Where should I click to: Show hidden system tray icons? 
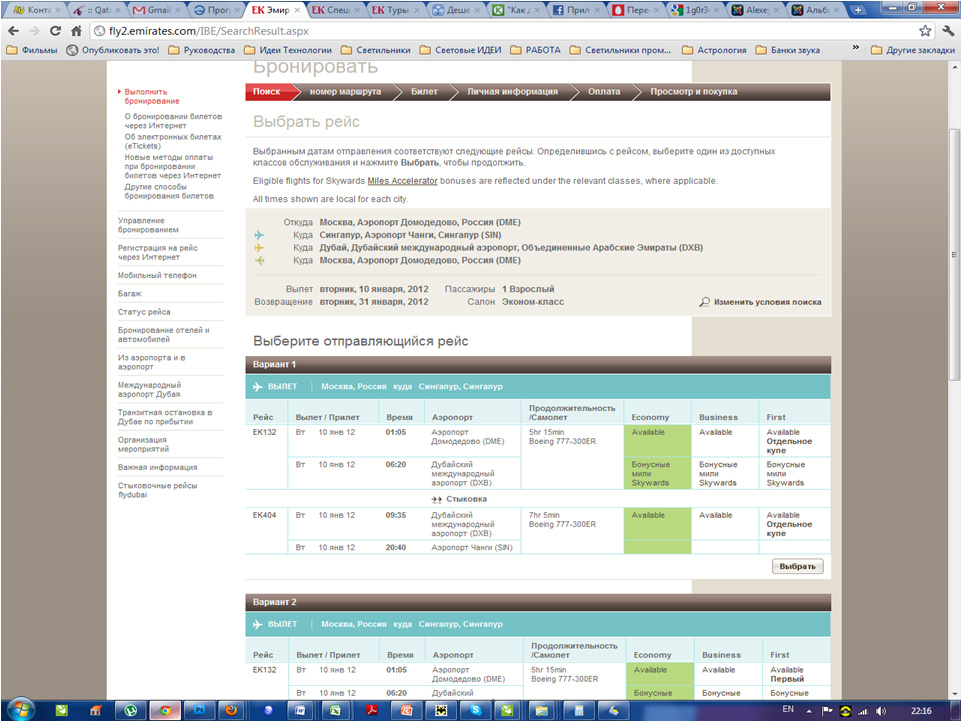coord(809,712)
